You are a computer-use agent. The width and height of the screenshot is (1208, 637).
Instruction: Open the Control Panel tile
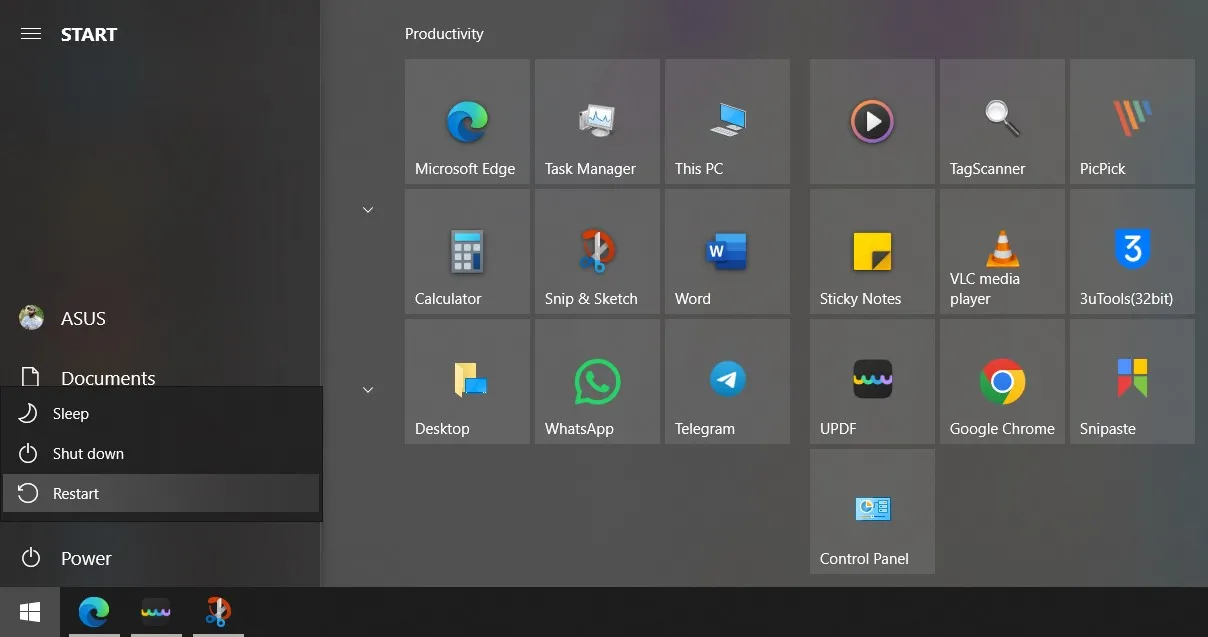coord(872,511)
